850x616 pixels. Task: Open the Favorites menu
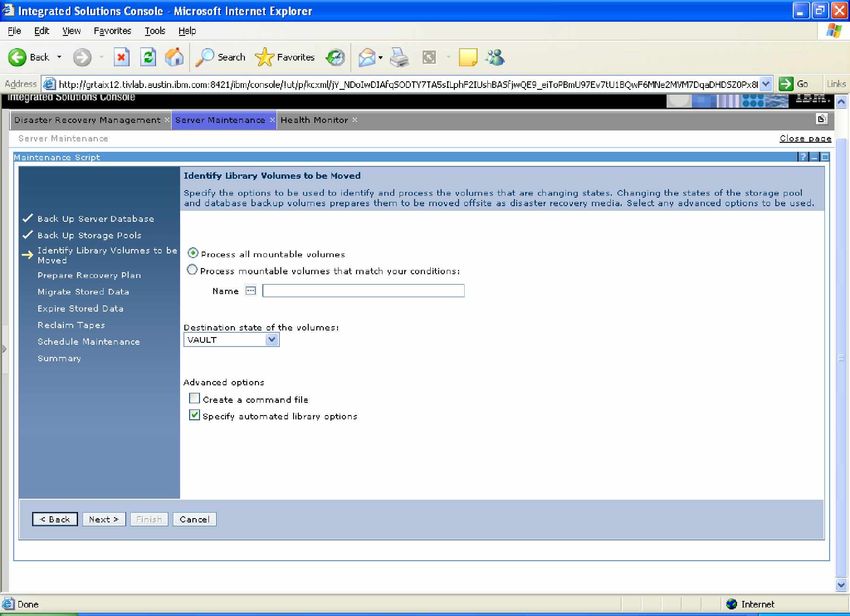point(112,31)
